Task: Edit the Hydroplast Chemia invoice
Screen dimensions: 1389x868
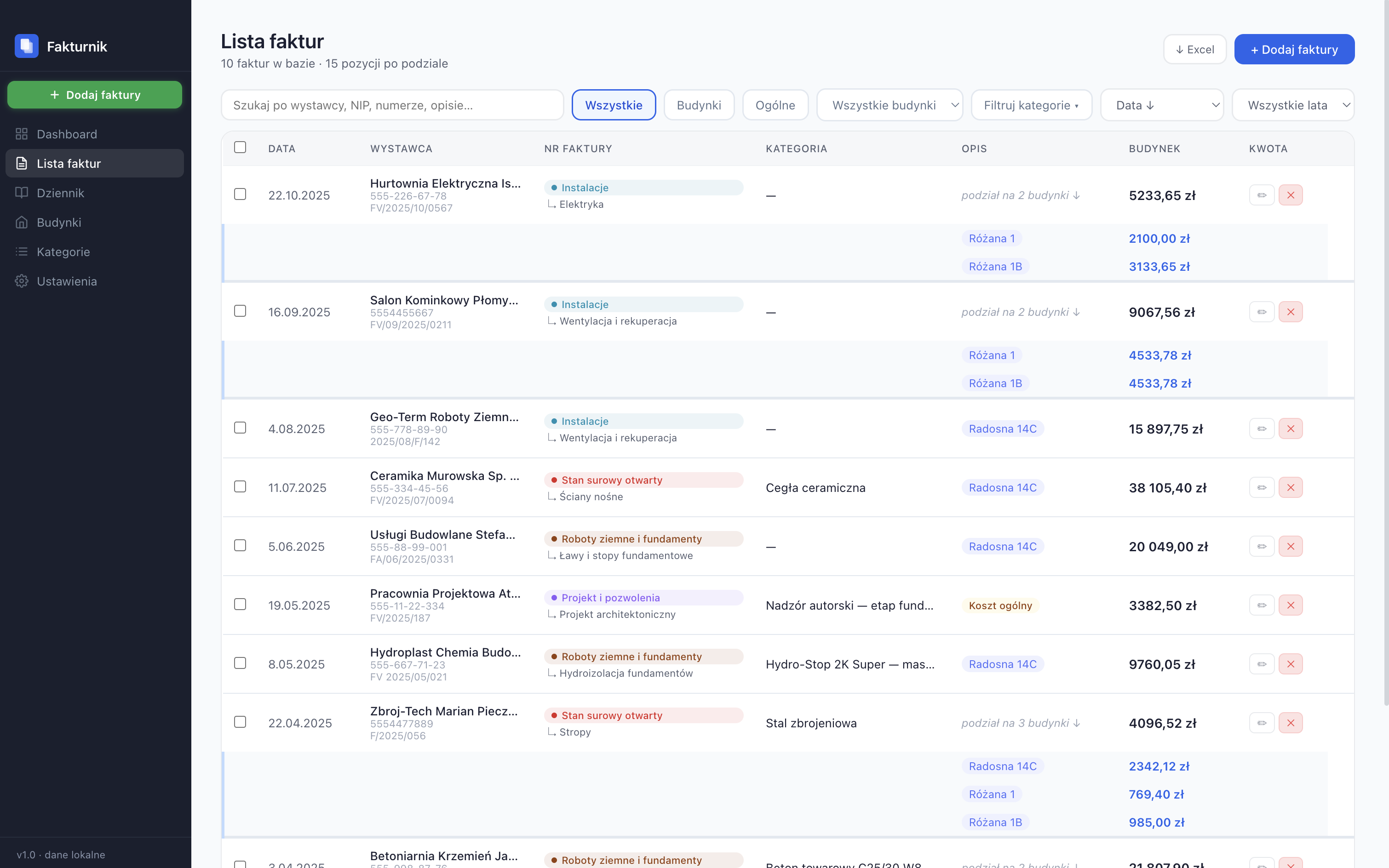Action: pos(1262,664)
